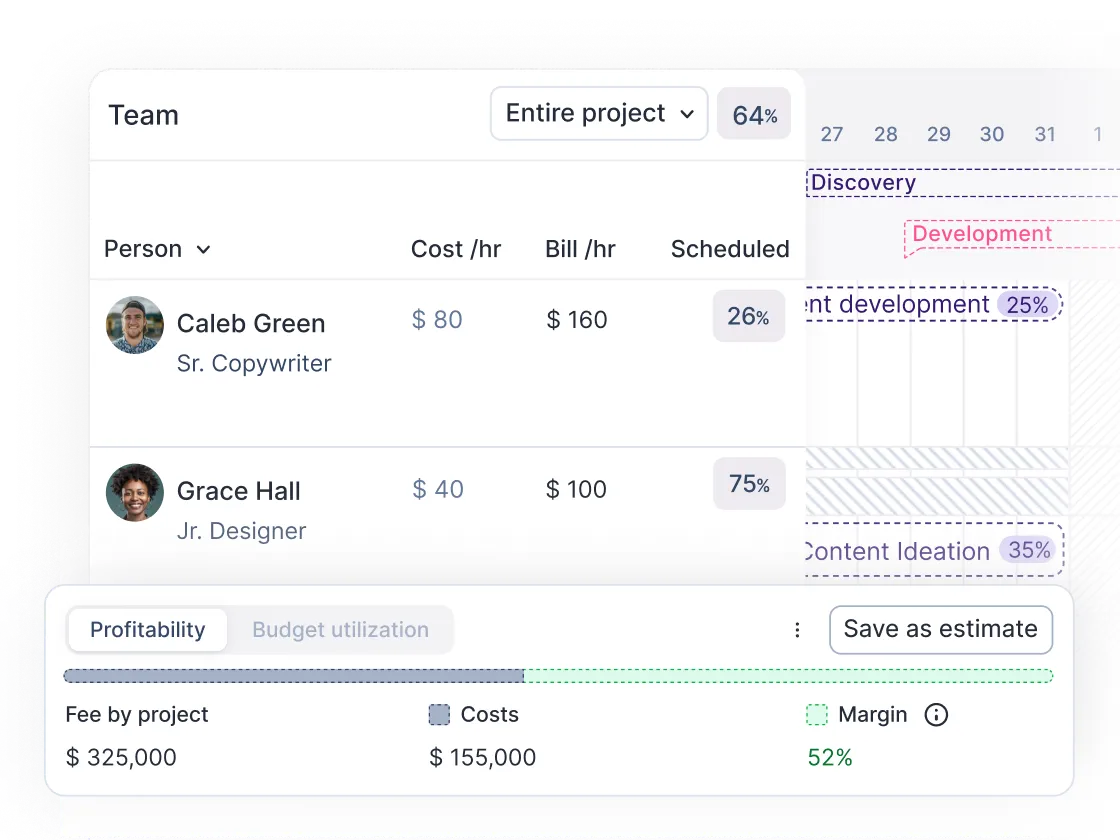Select date 28 on the timeline header
This screenshot has width=1120, height=840.
click(x=885, y=134)
